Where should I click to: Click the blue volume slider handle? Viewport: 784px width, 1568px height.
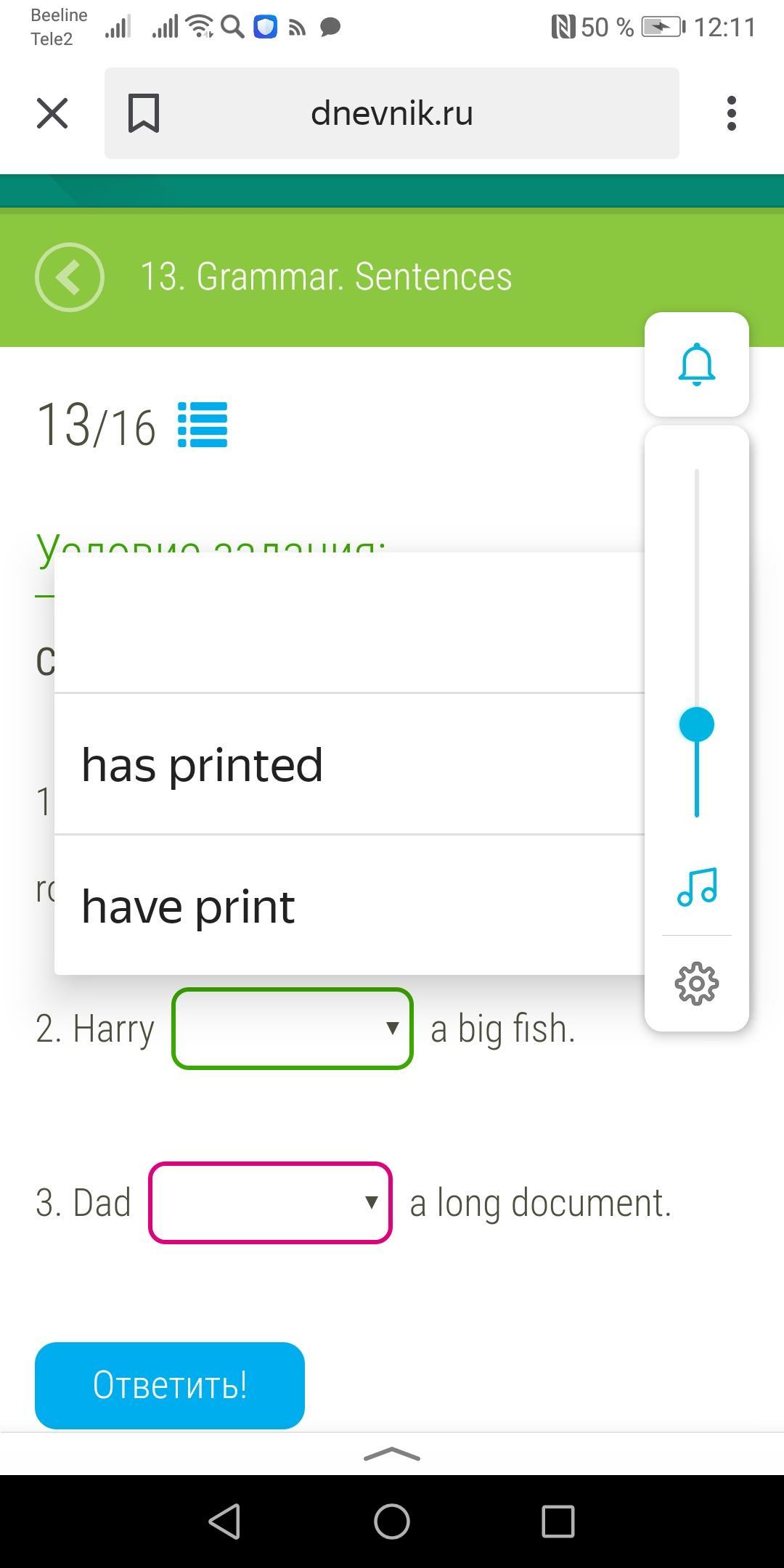pos(697,724)
